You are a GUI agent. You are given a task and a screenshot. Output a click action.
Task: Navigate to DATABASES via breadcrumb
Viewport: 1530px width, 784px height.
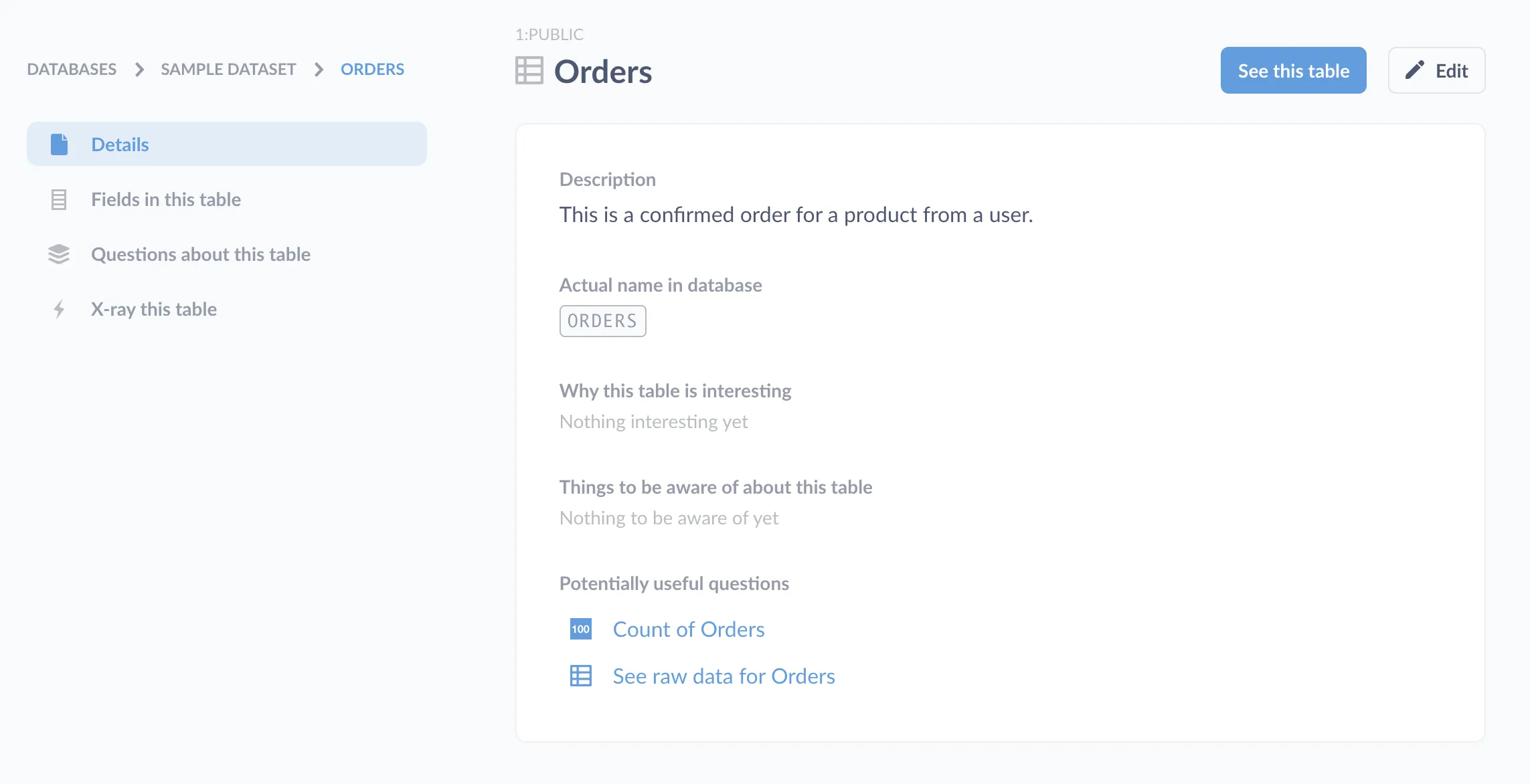[71, 68]
